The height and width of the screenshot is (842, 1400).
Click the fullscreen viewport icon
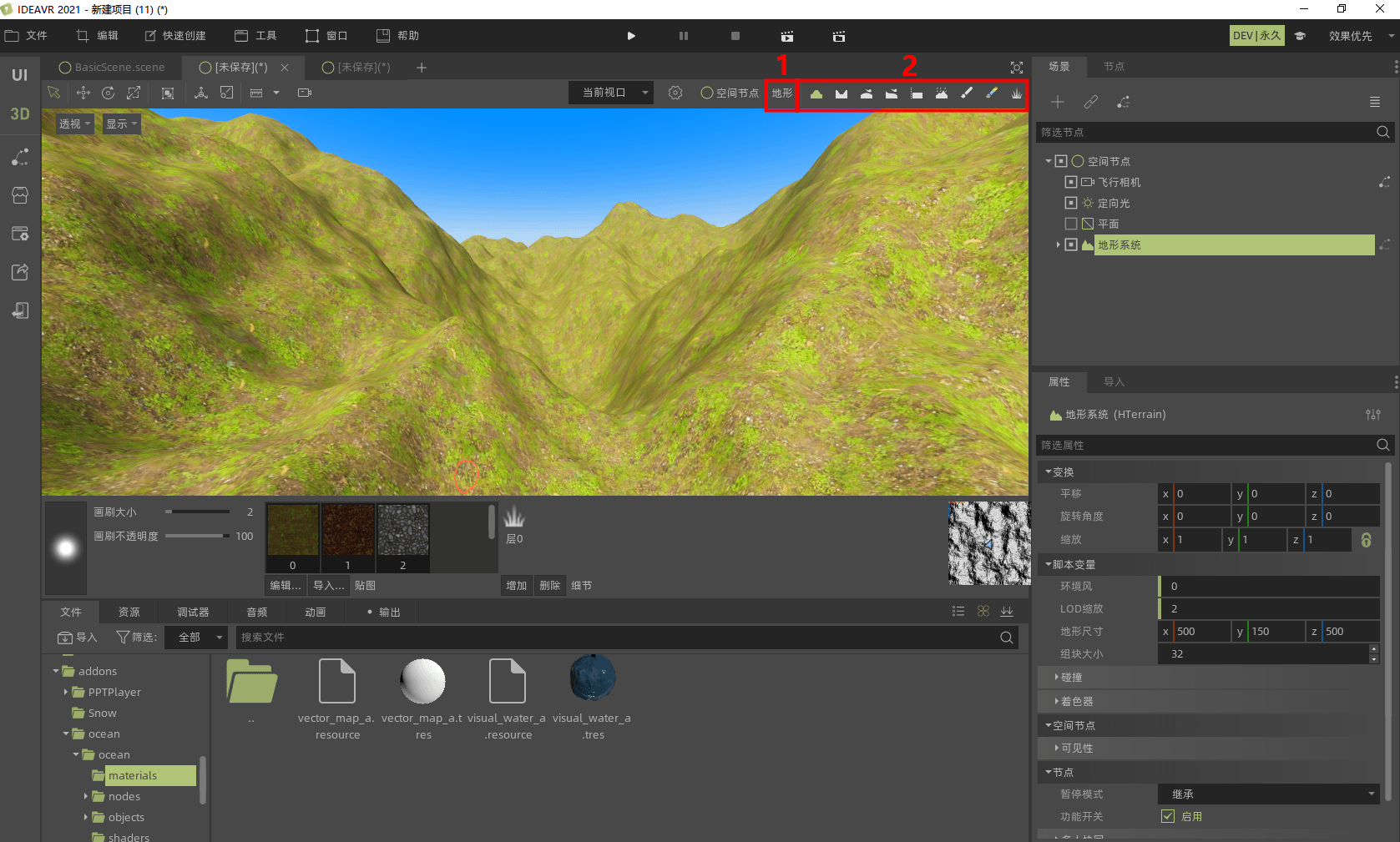(1017, 68)
